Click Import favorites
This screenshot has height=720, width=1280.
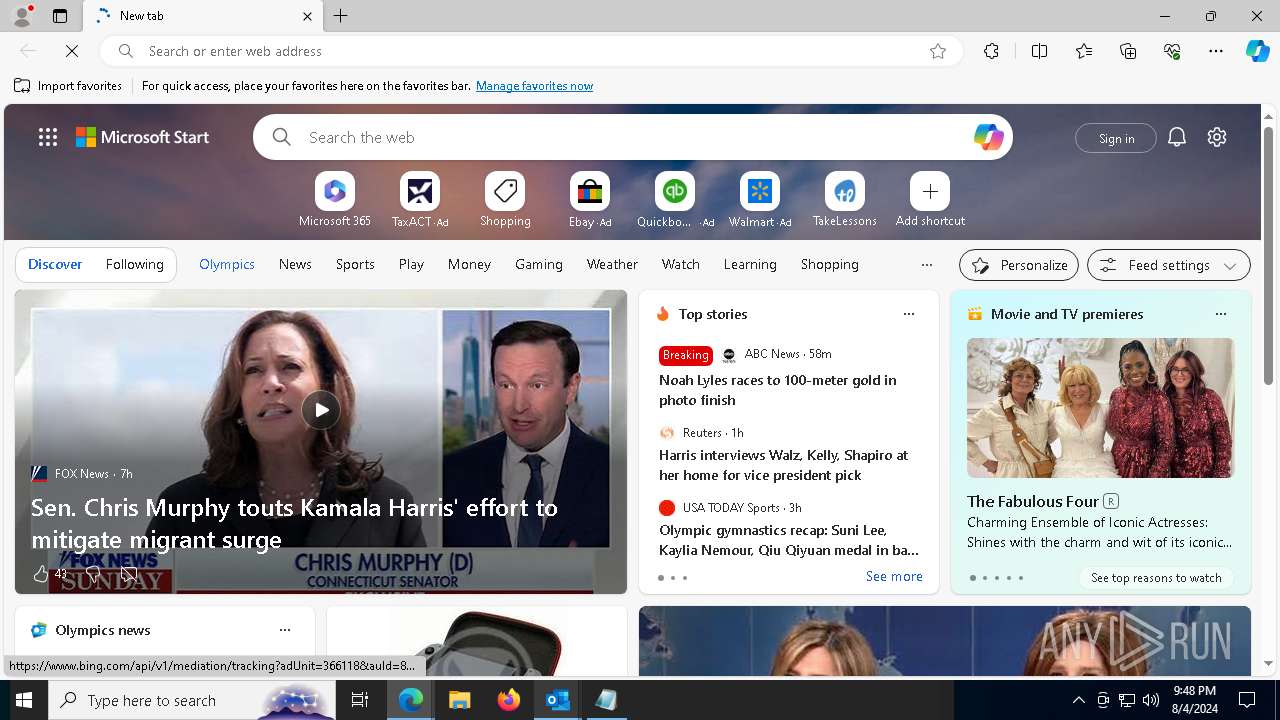pyautogui.click(x=68, y=86)
